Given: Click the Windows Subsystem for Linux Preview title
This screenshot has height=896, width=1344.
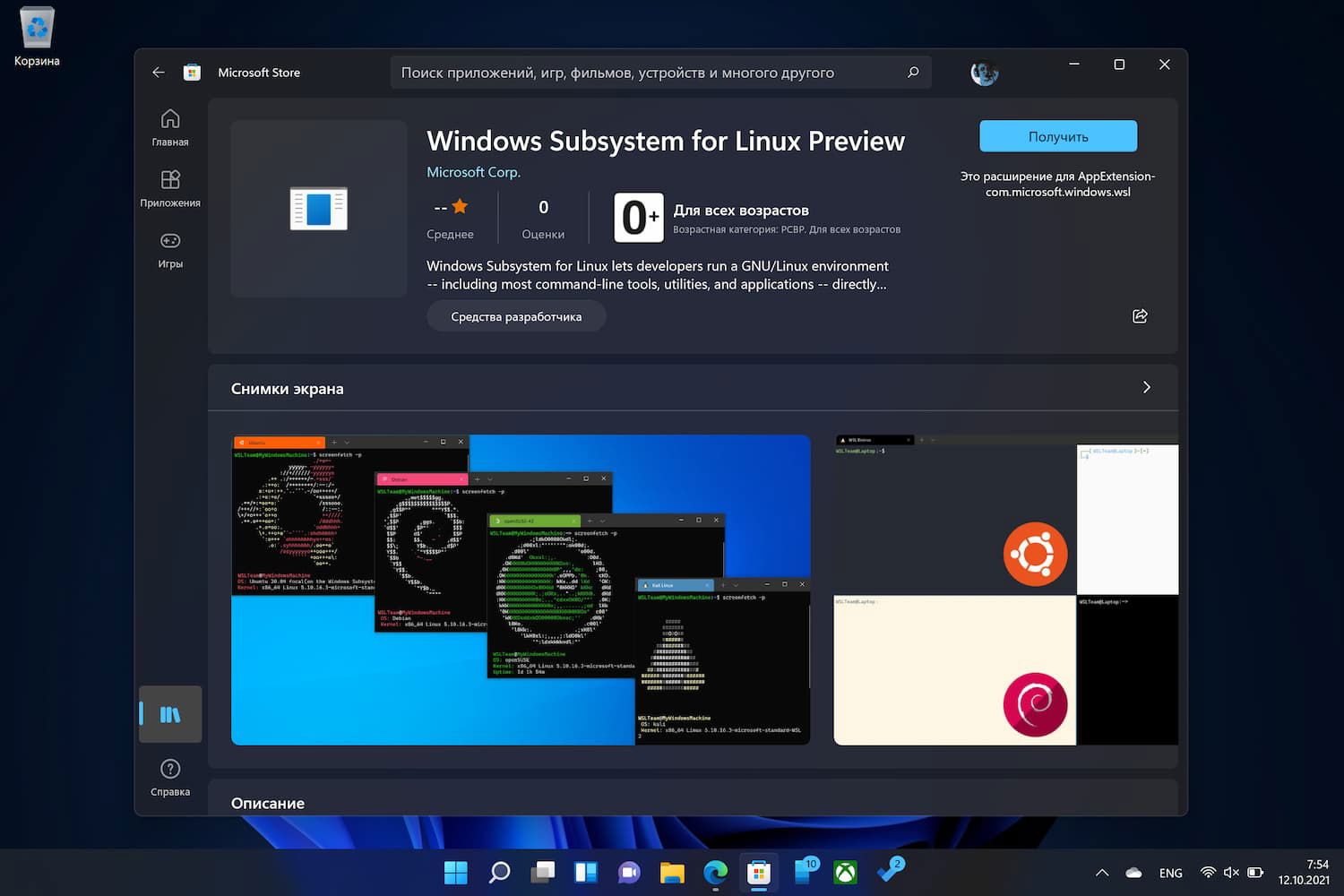Looking at the screenshot, I should click(x=666, y=141).
